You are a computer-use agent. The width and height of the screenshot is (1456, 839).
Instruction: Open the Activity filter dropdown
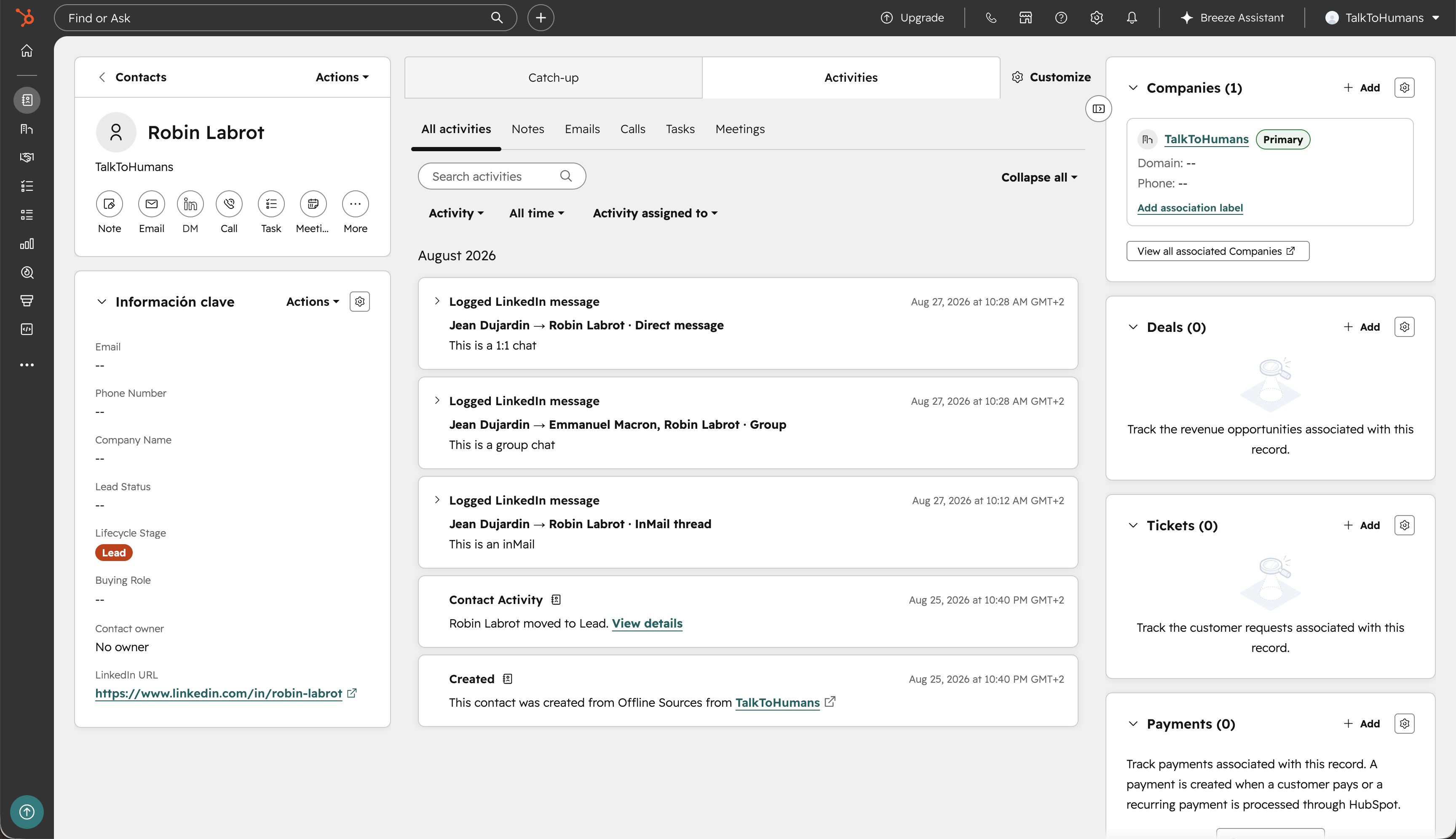click(456, 213)
